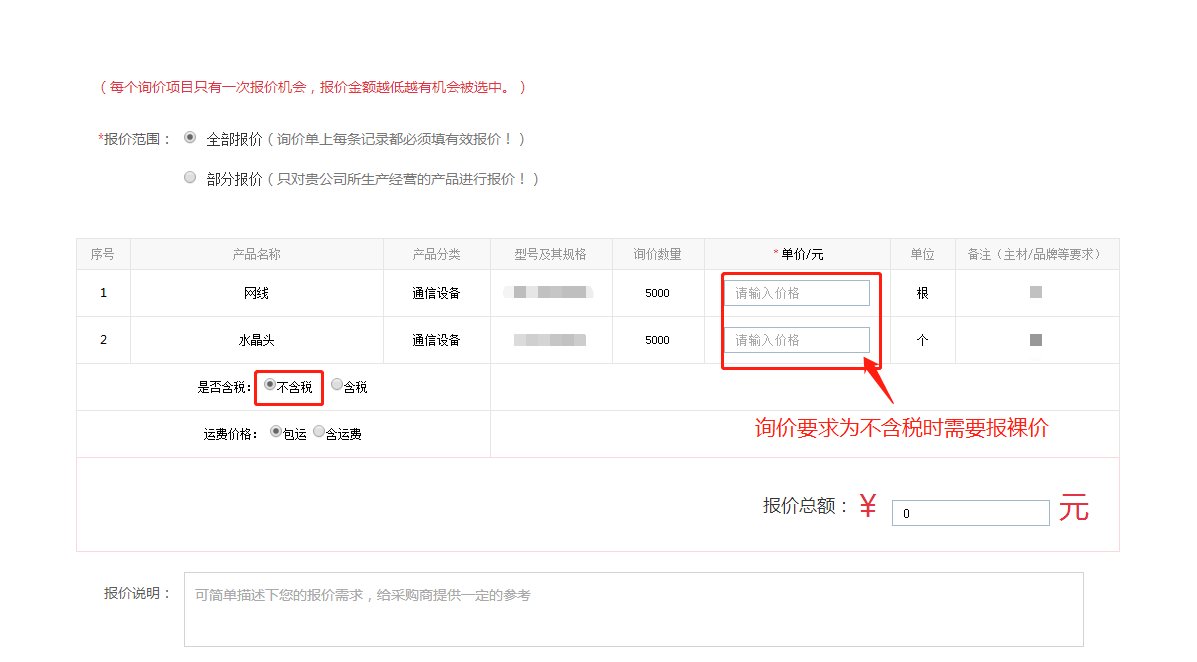
Task: Click the 产品名称 column header
Action: tap(256, 254)
